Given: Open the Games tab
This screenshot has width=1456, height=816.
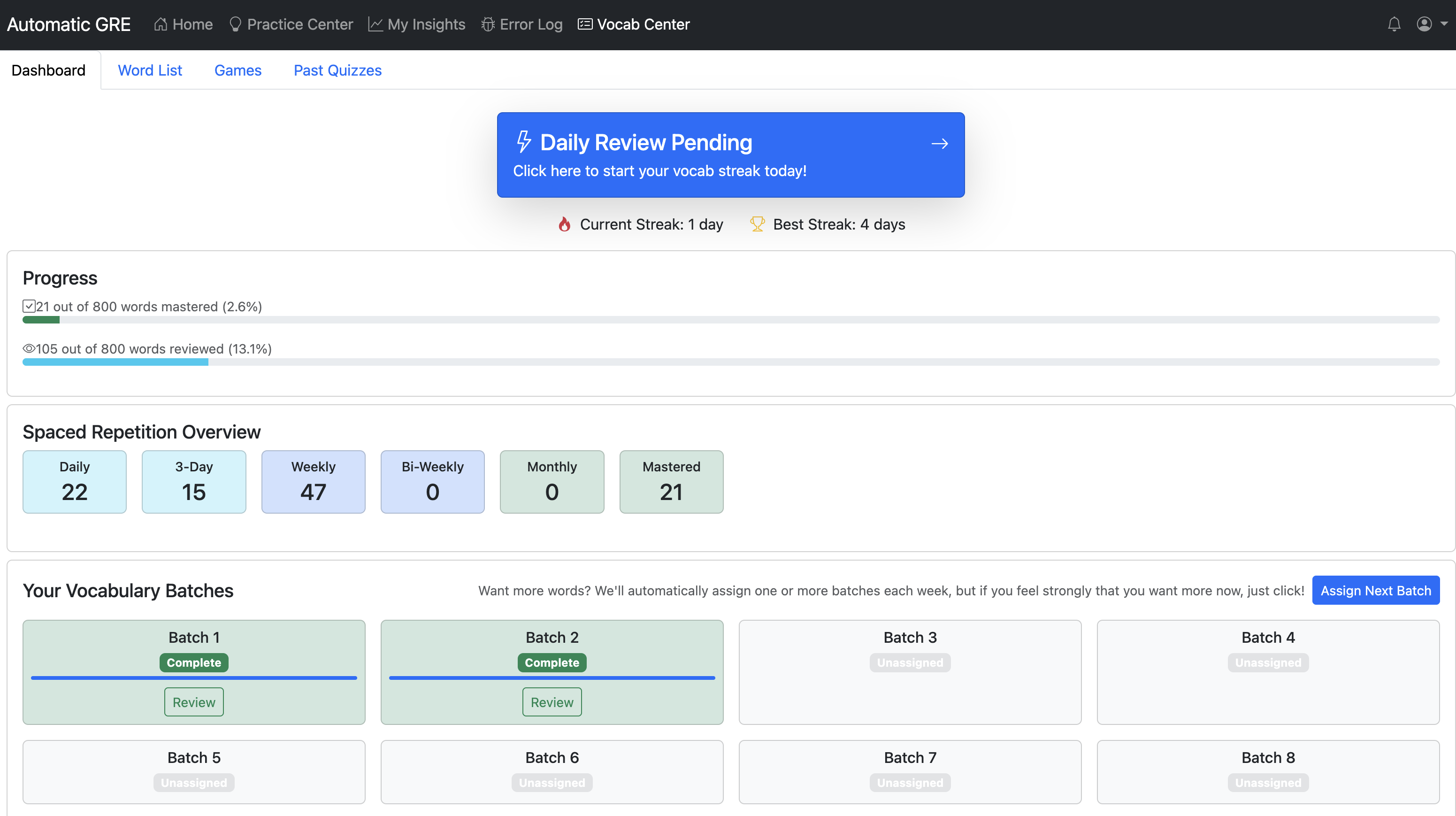Looking at the screenshot, I should pos(238,70).
